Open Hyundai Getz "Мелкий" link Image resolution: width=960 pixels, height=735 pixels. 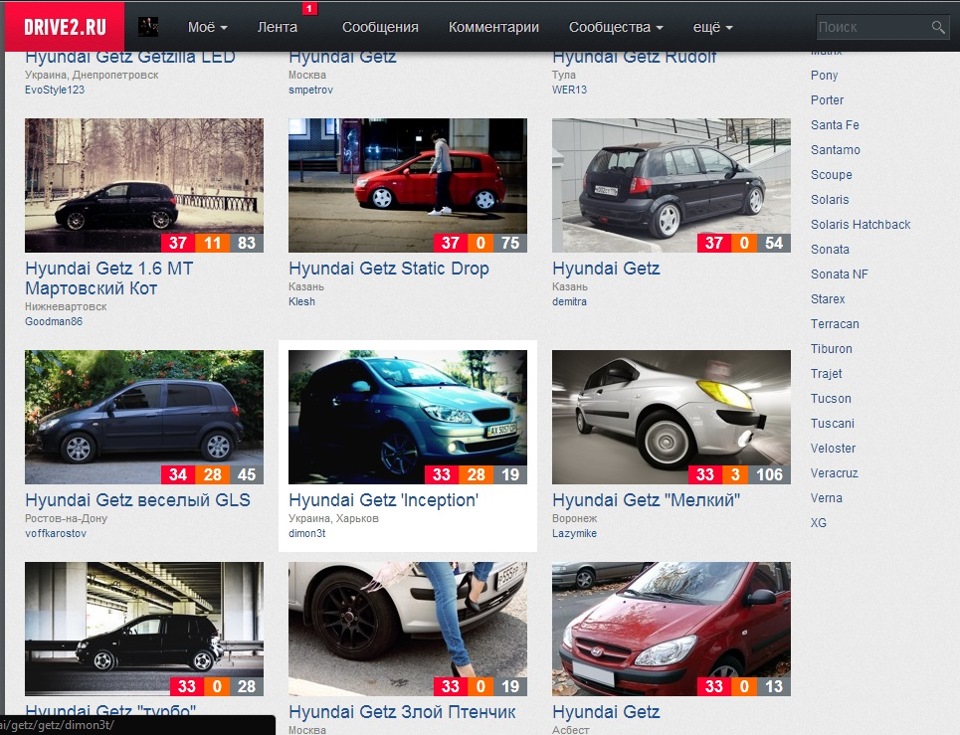[x=646, y=500]
